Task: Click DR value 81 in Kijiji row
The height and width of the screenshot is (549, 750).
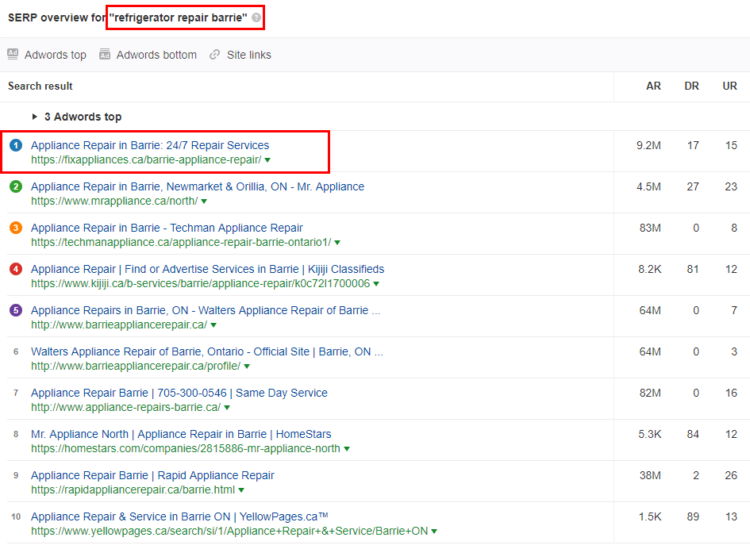Action: 693,269
